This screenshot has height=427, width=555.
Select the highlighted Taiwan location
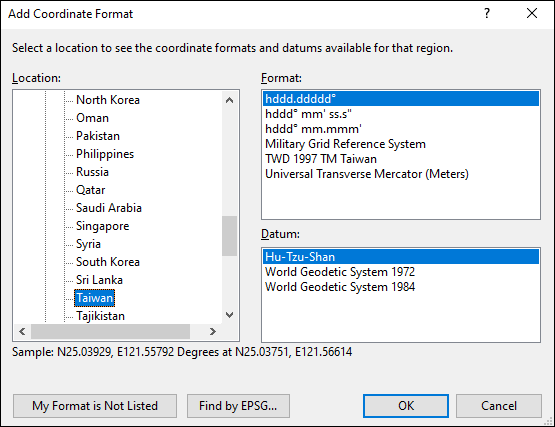tap(95, 298)
